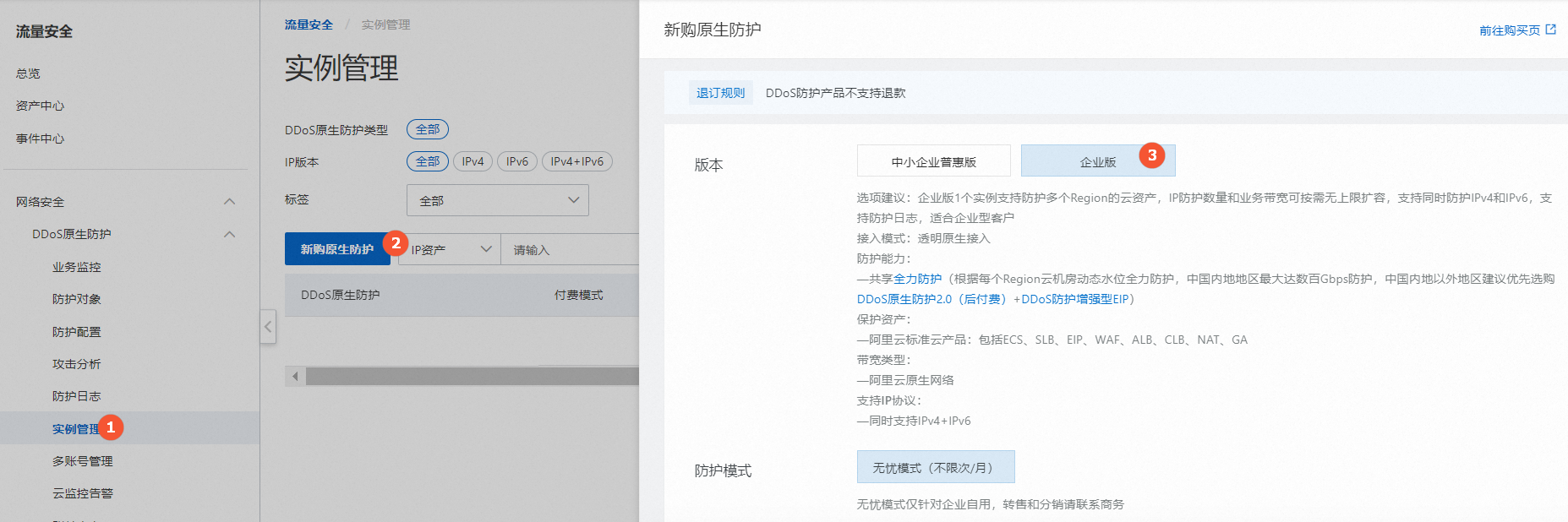The image size is (1568, 522).
Task: Collapse the 网络安全 menu chevron
Action: click(x=229, y=202)
